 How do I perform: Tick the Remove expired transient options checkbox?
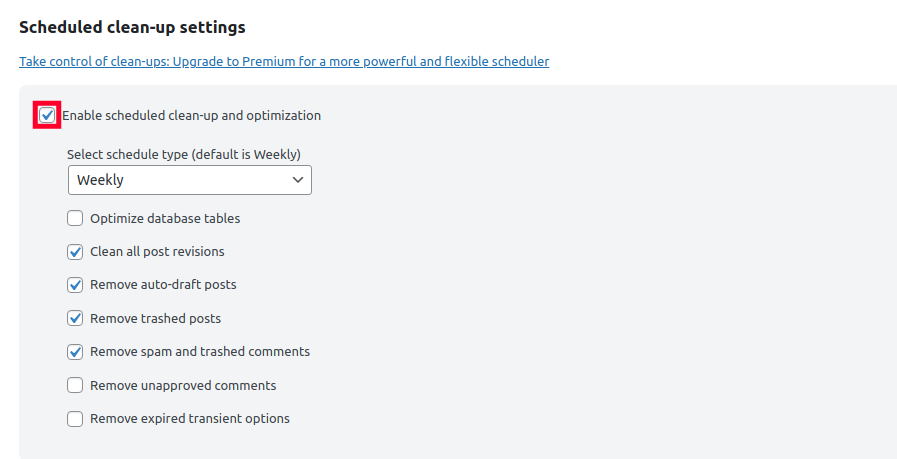click(x=75, y=419)
